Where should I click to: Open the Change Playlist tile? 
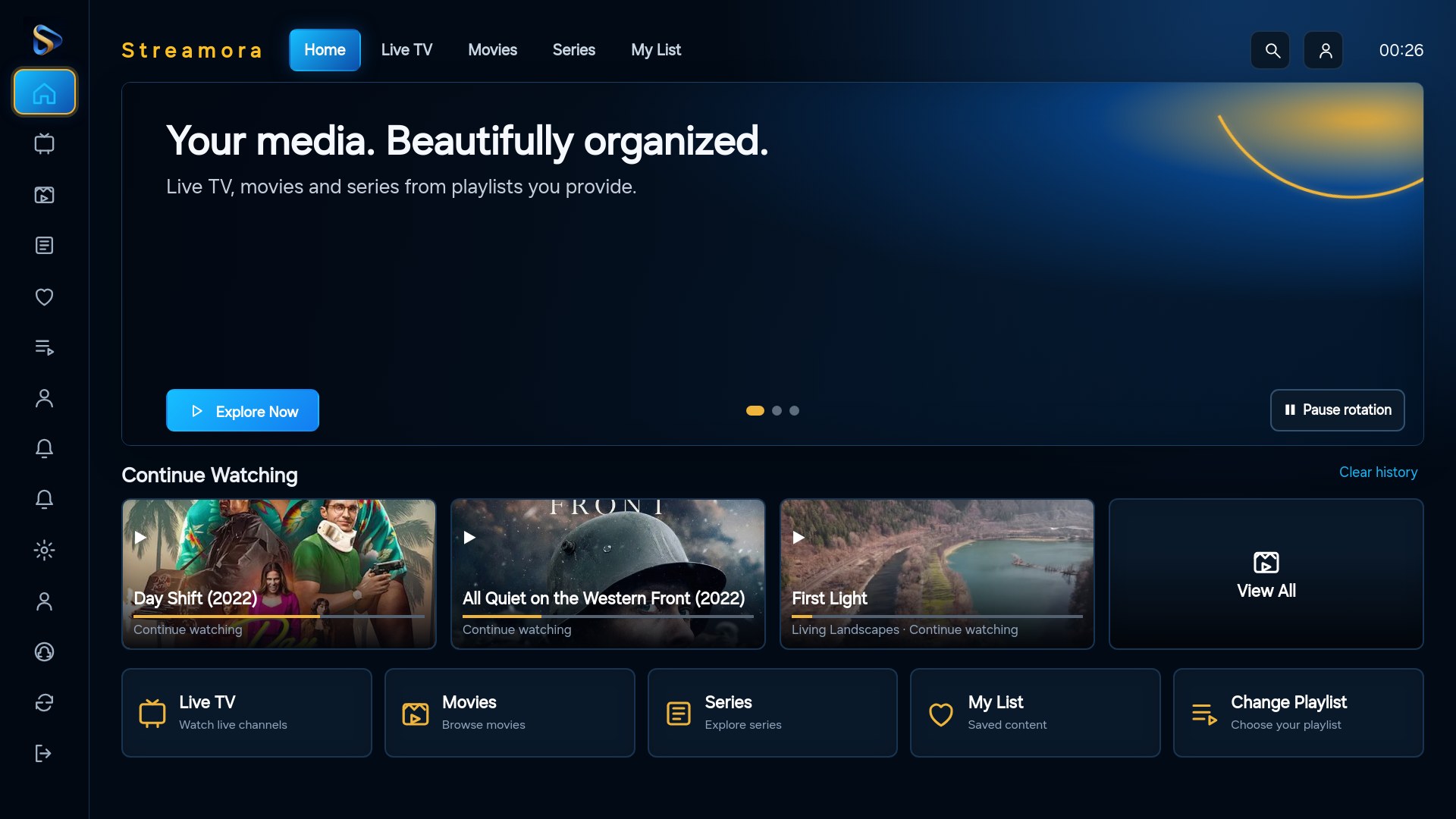[1298, 713]
